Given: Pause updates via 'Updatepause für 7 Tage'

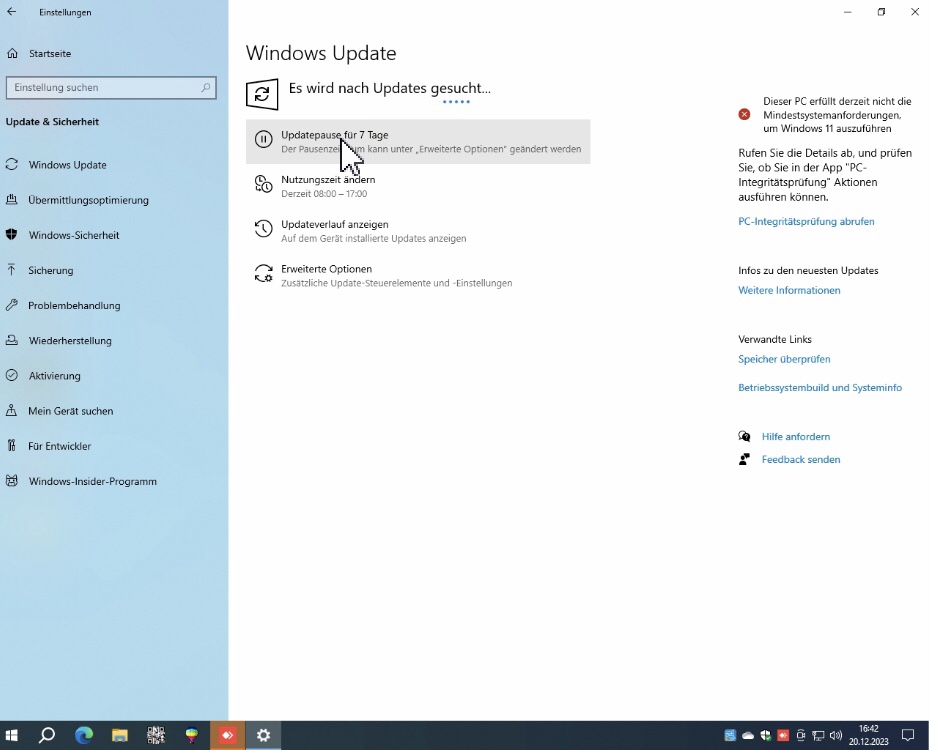Looking at the screenshot, I should [418, 142].
